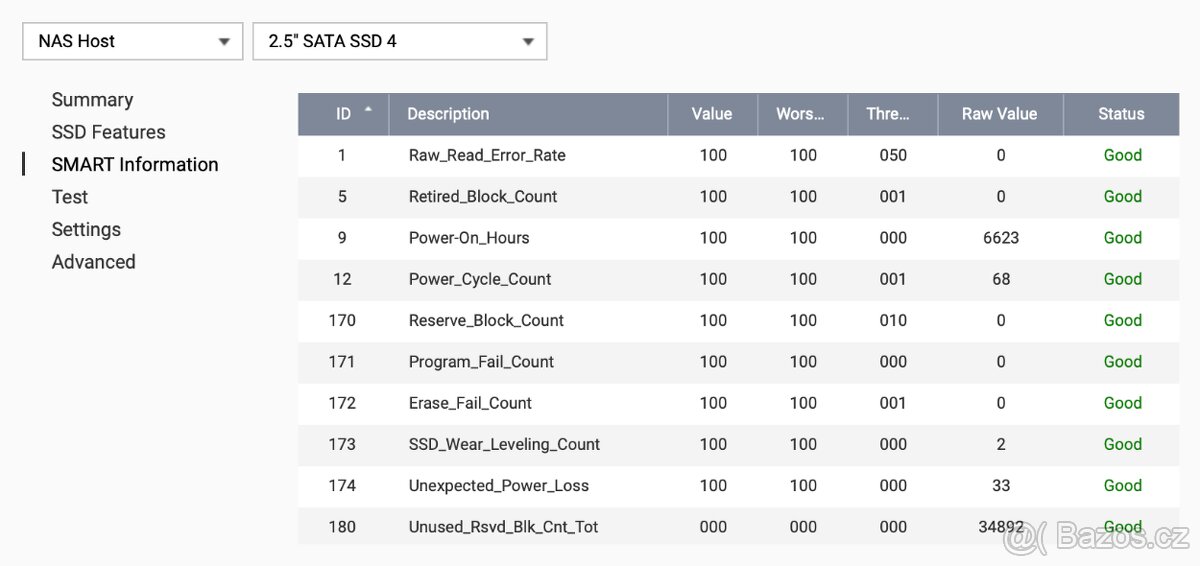The height and width of the screenshot is (566, 1200).
Task: Navigate to Settings in sidebar
Action: click(x=86, y=229)
